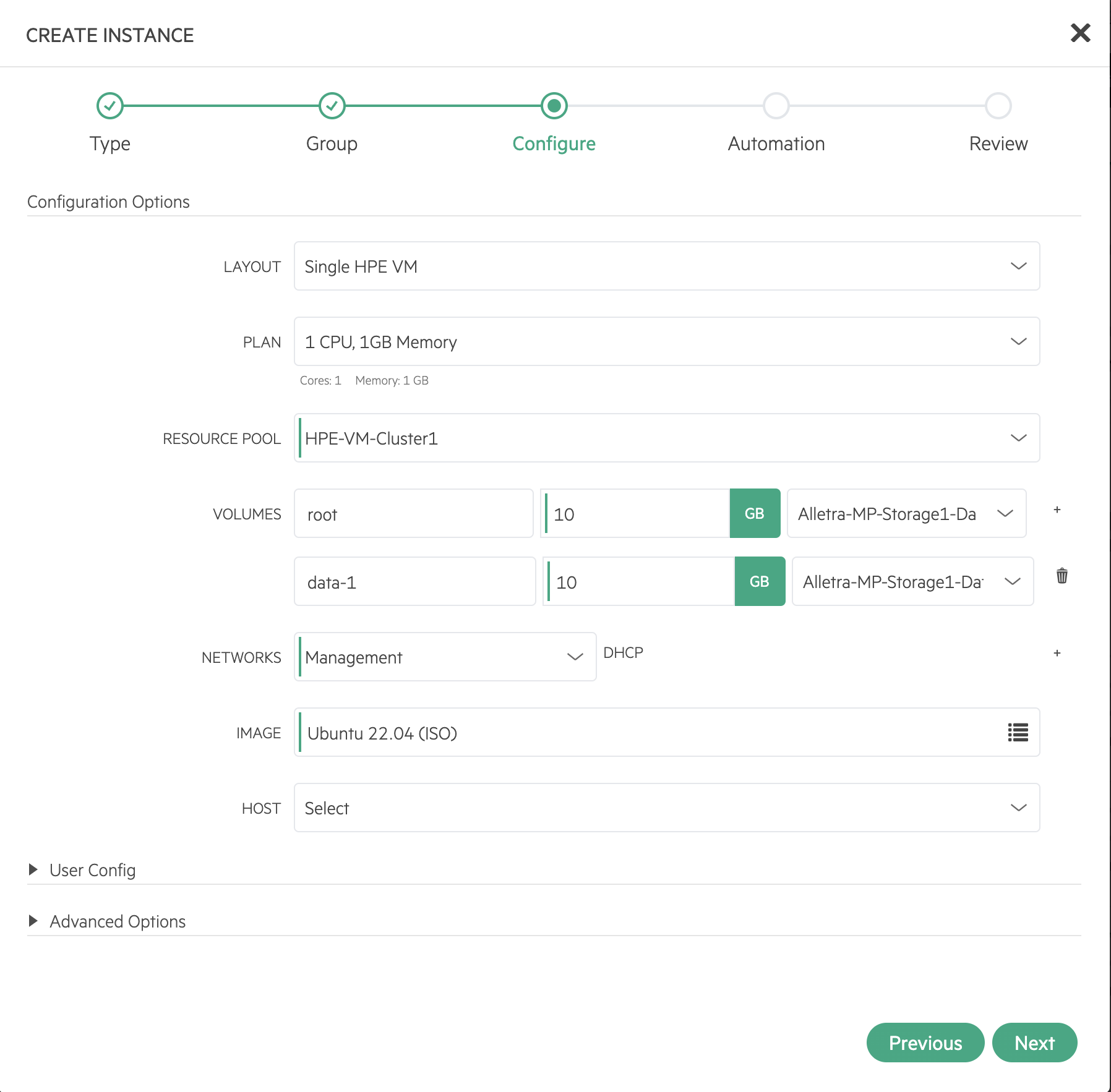Click the active Configure step circle

(x=554, y=106)
